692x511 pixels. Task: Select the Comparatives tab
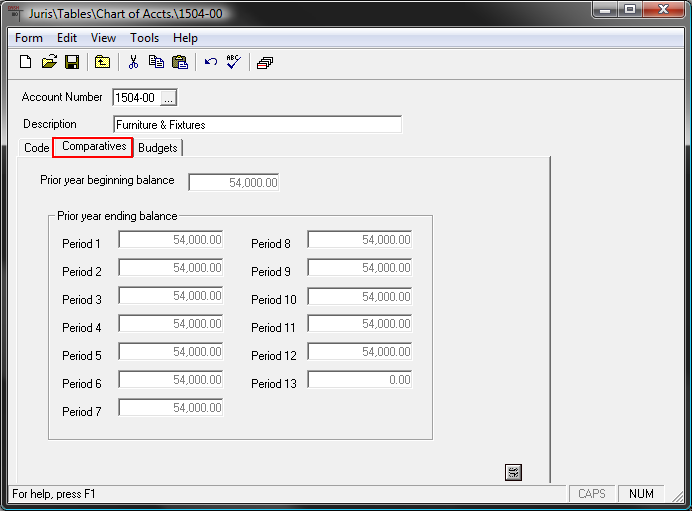pyautogui.click(x=94, y=147)
